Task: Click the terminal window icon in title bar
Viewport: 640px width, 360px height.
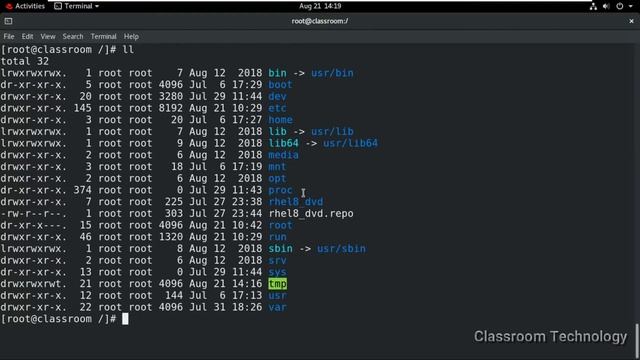Action: [x=8, y=21]
